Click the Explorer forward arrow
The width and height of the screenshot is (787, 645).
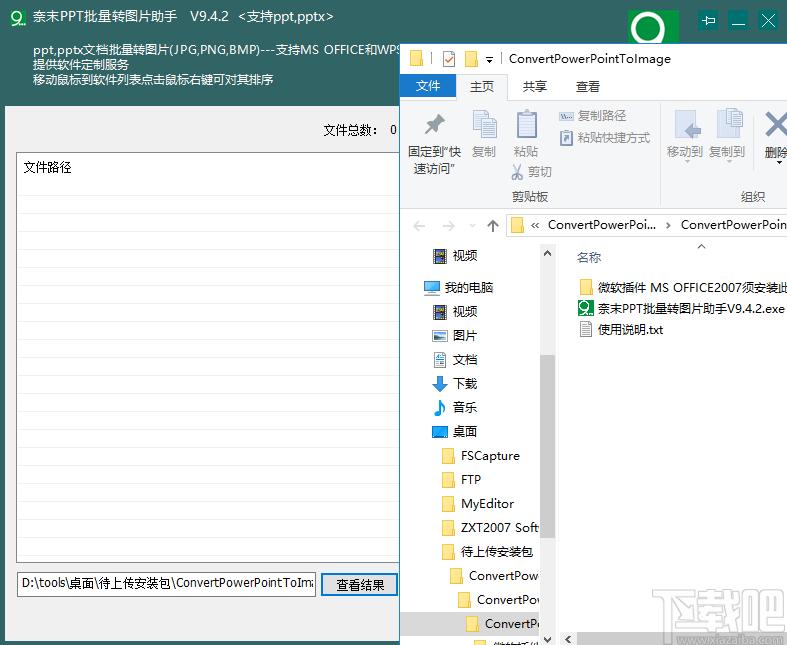pos(448,226)
